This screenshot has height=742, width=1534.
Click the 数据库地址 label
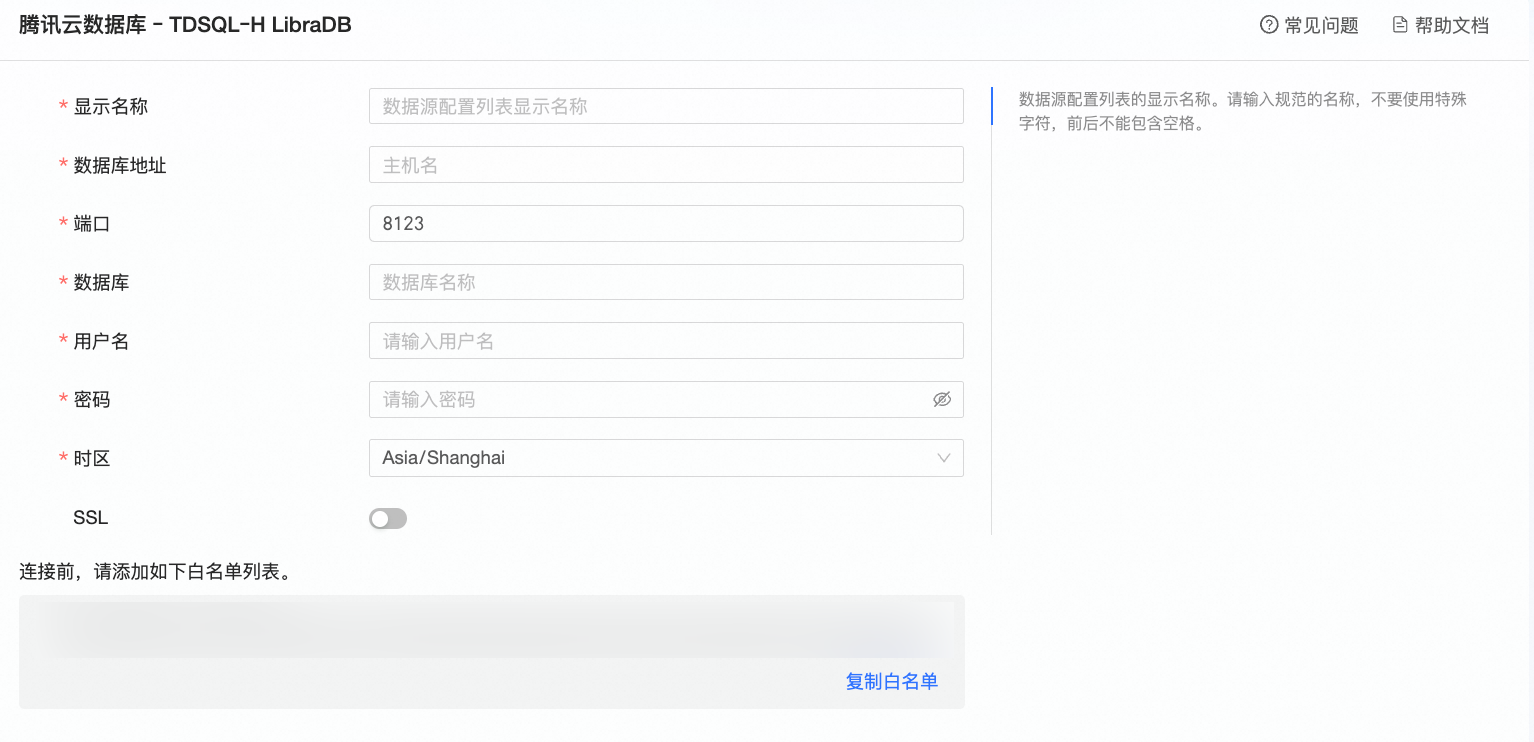(120, 165)
